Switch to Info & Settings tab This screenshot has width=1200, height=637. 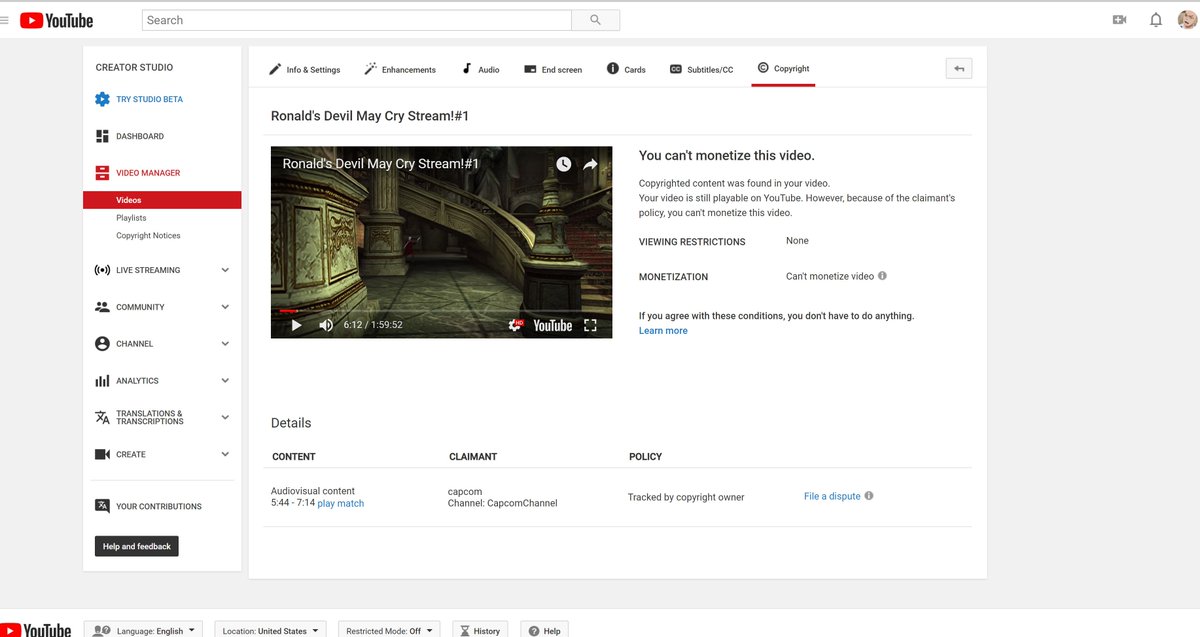[305, 69]
